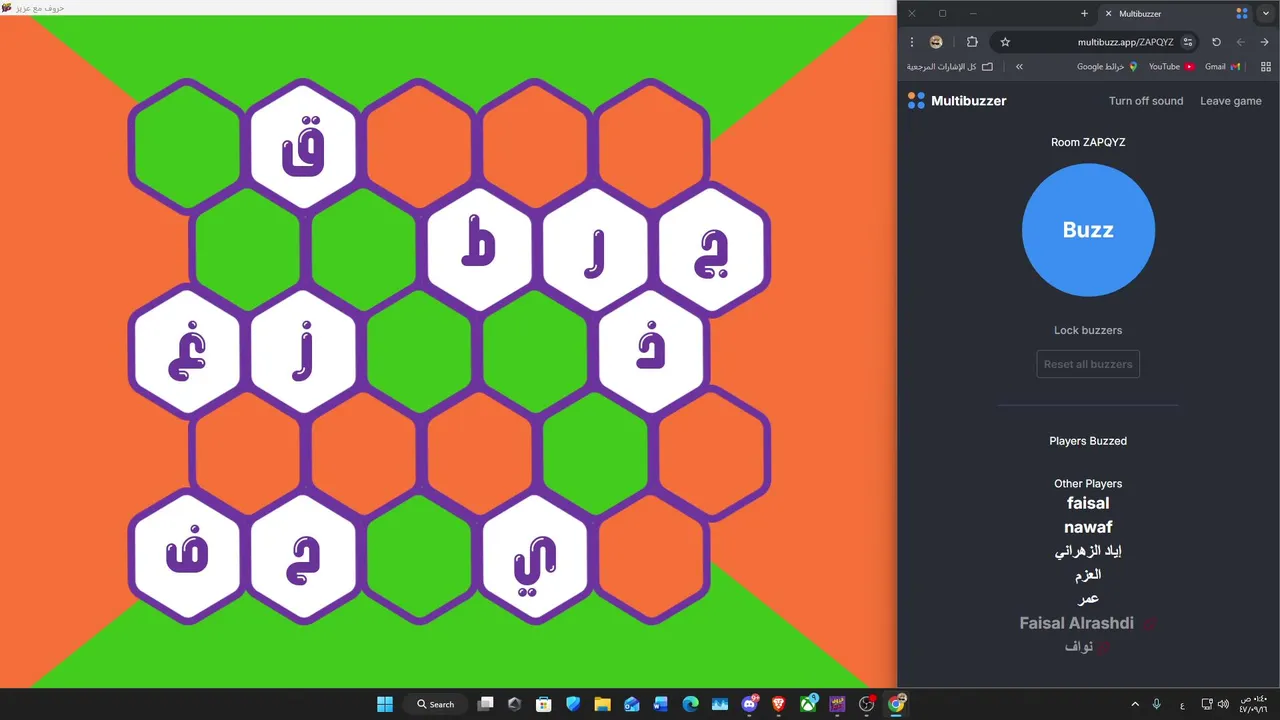
Task: Open the taskbar clock and date
Action: 1254,704
